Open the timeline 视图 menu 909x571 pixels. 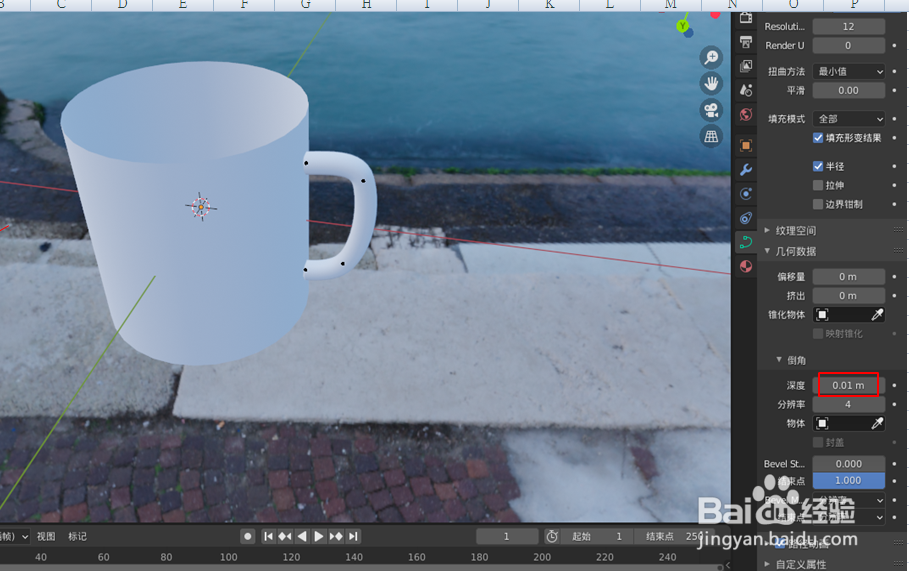coord(46,536)
